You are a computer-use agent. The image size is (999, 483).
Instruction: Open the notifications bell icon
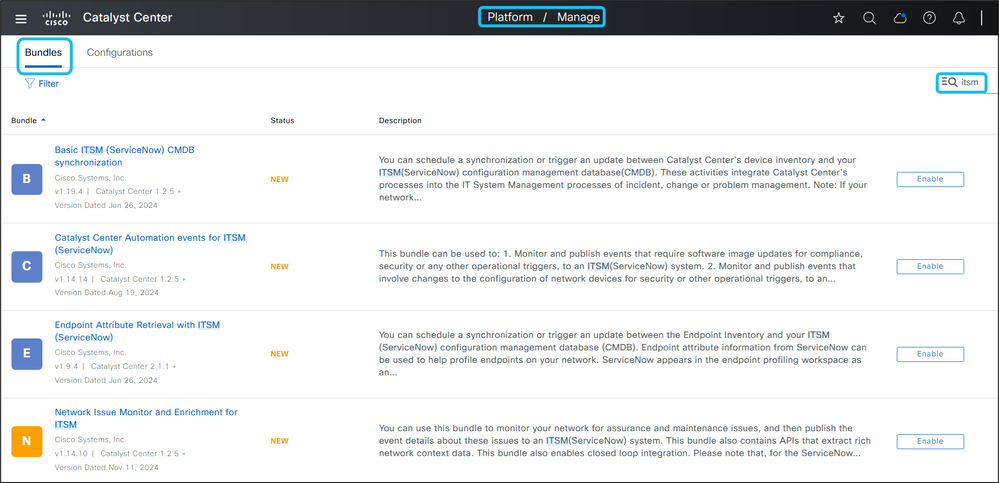tap(959, 18)
